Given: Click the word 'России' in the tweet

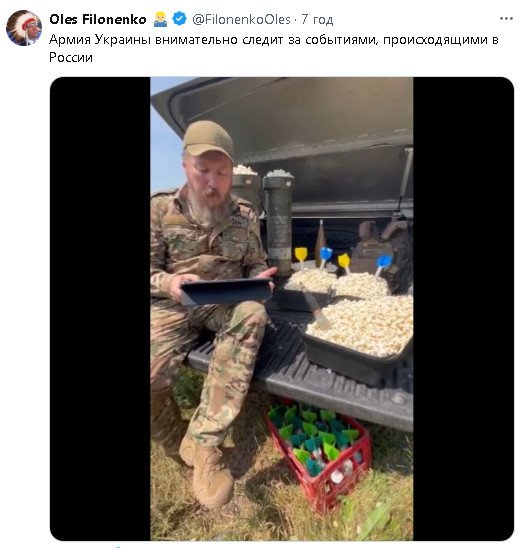Looking at the screenshot, I should pyautogui.click(x=71, y=57).
